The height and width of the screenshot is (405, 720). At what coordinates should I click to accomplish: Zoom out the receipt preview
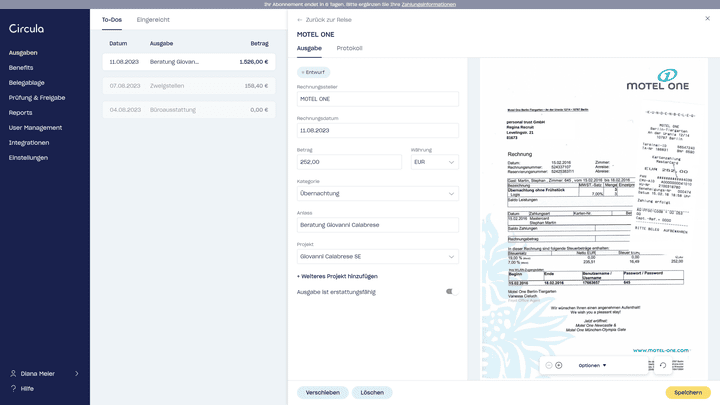pyautogui.click(x=549, y=365)
